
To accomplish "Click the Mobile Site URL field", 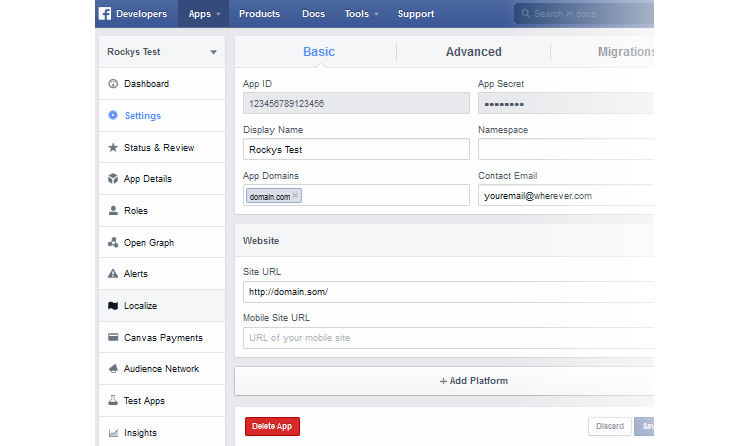I will (x=448, y=338).
